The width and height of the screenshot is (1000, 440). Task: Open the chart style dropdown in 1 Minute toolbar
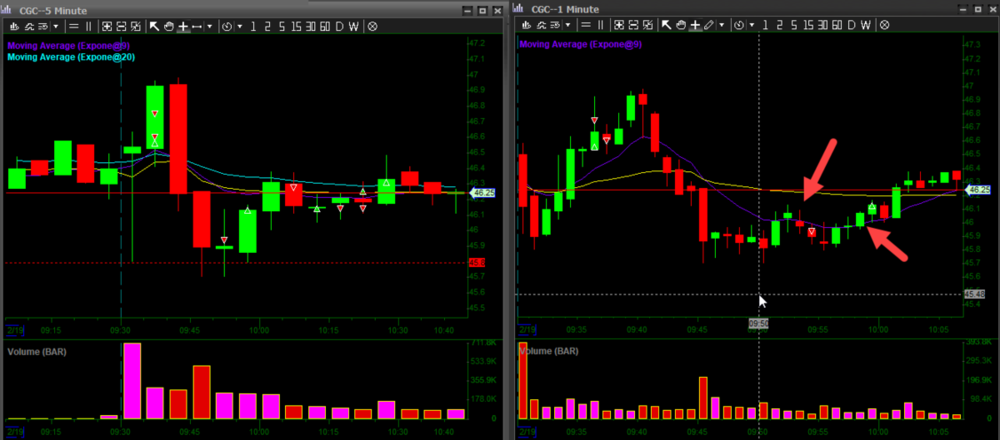coord(568,25)
